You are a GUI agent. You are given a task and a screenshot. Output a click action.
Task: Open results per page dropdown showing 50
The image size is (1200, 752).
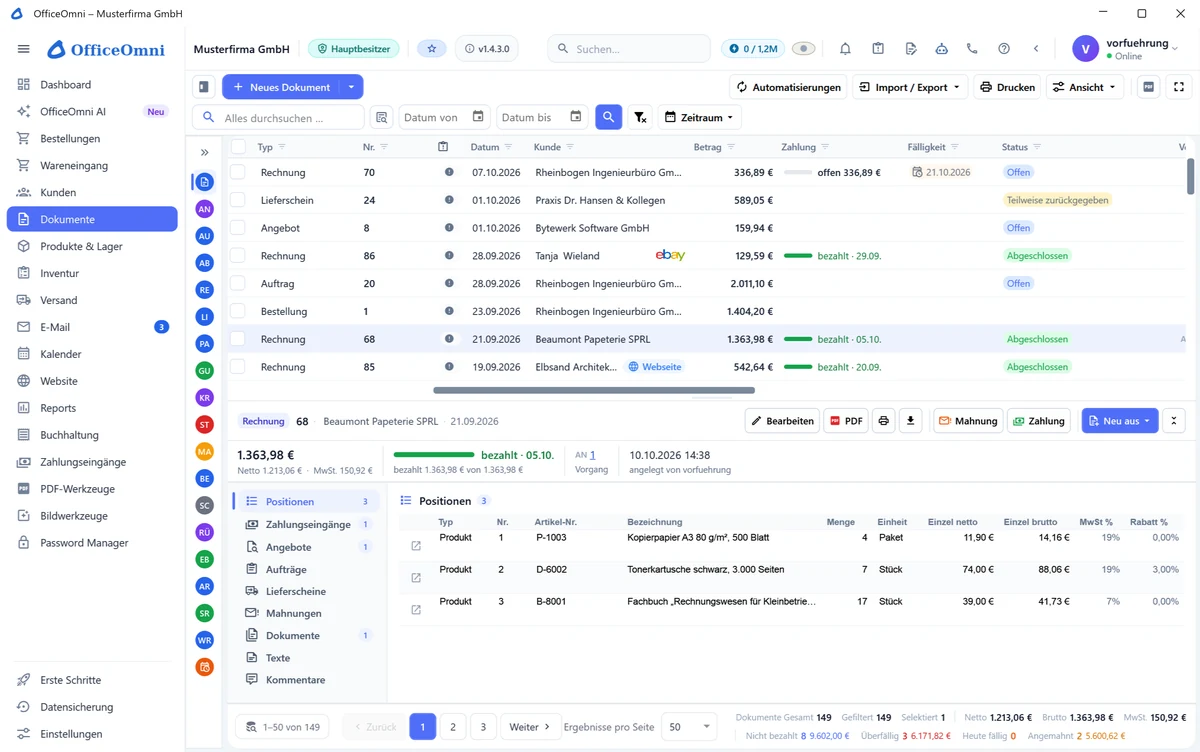point(689,727)
